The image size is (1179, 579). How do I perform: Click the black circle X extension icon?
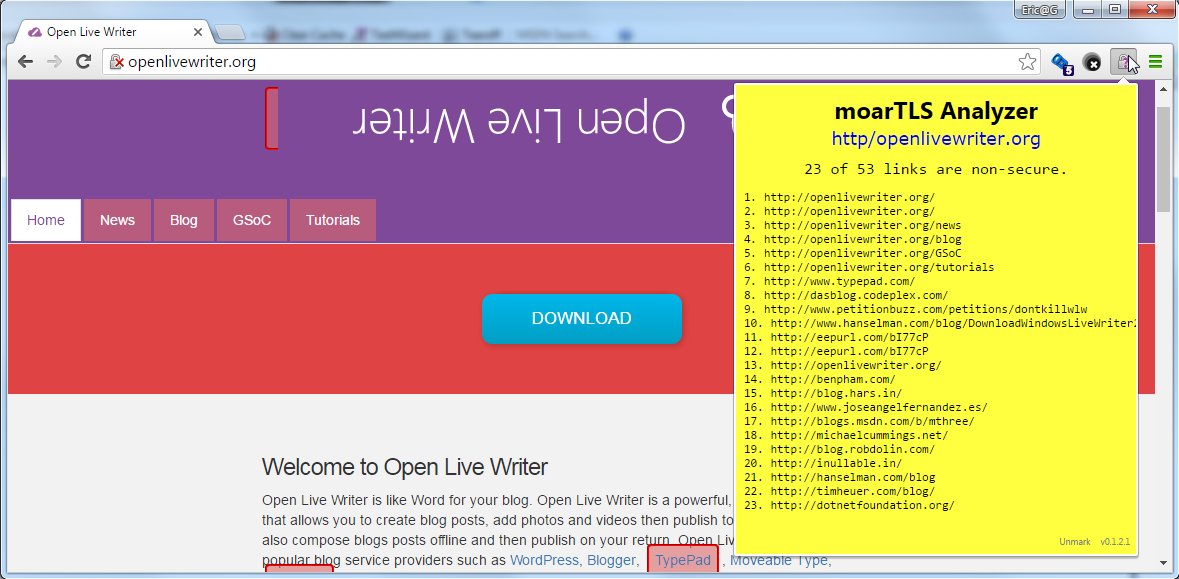(1093, 63)
